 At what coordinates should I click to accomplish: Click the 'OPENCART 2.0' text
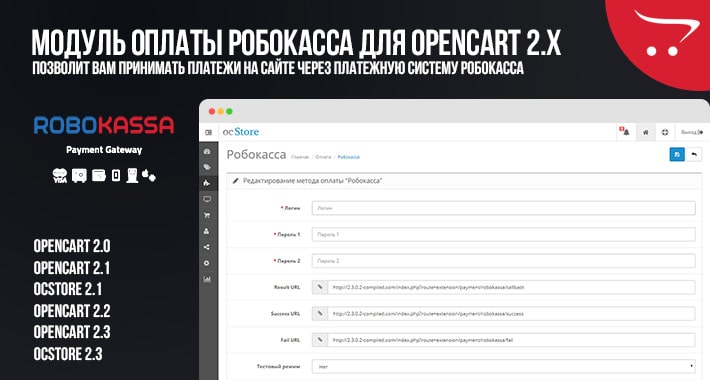[x=72, y=246]
